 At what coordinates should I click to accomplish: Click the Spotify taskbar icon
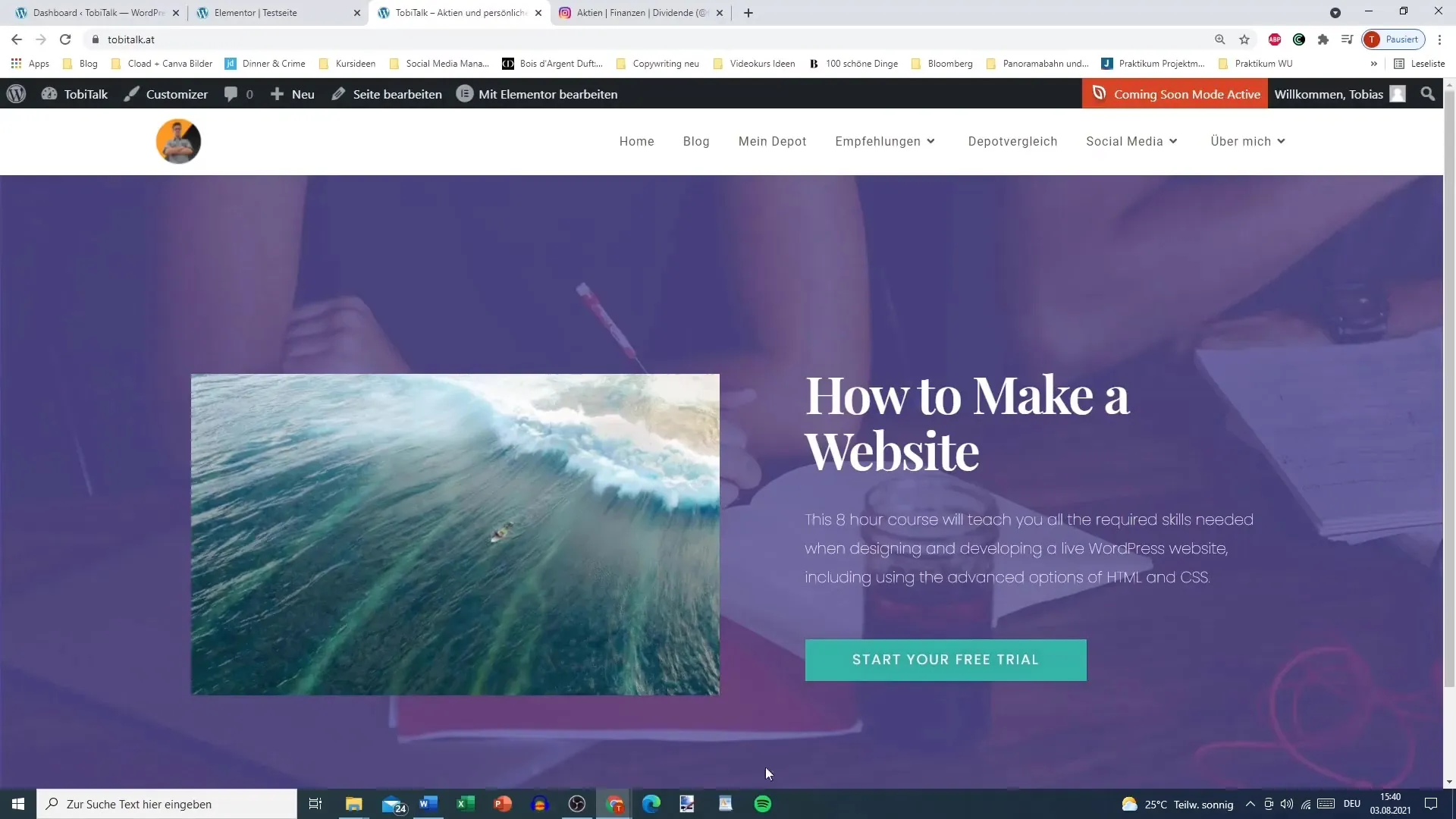click(763, 803)
